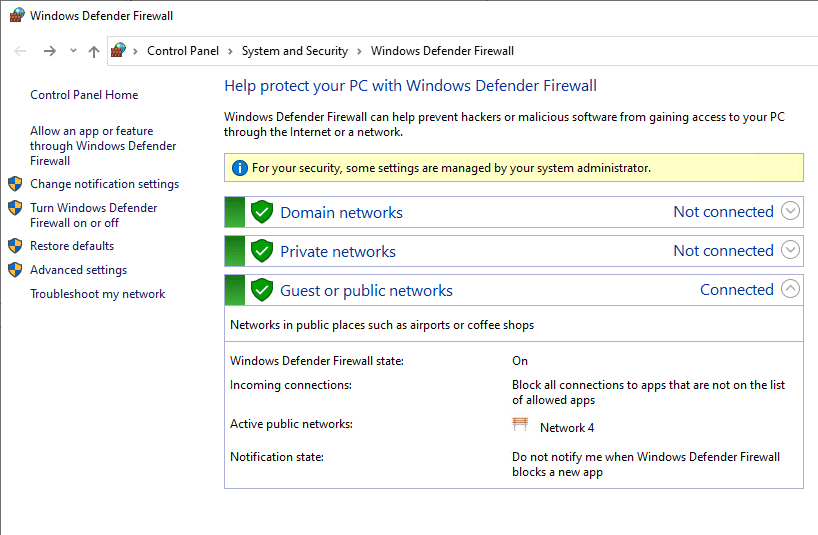Click Incoming connections label
Screen dimensions: 818x535
coord(291,385)
